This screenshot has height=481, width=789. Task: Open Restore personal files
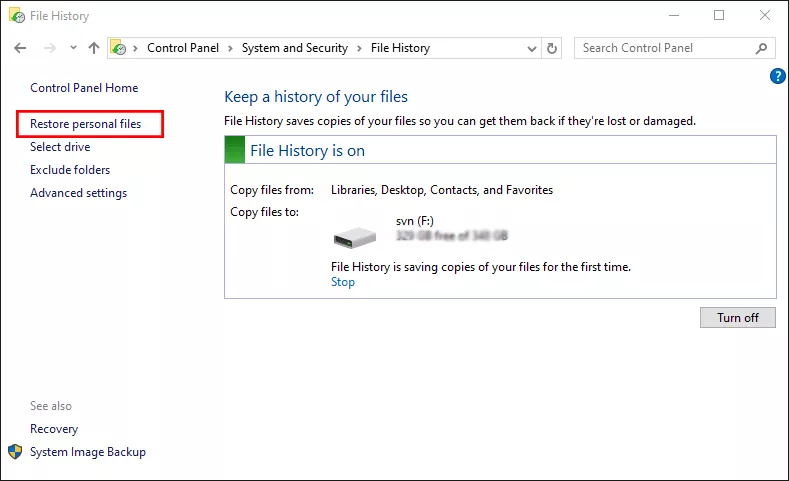click(x=86, y=124)
